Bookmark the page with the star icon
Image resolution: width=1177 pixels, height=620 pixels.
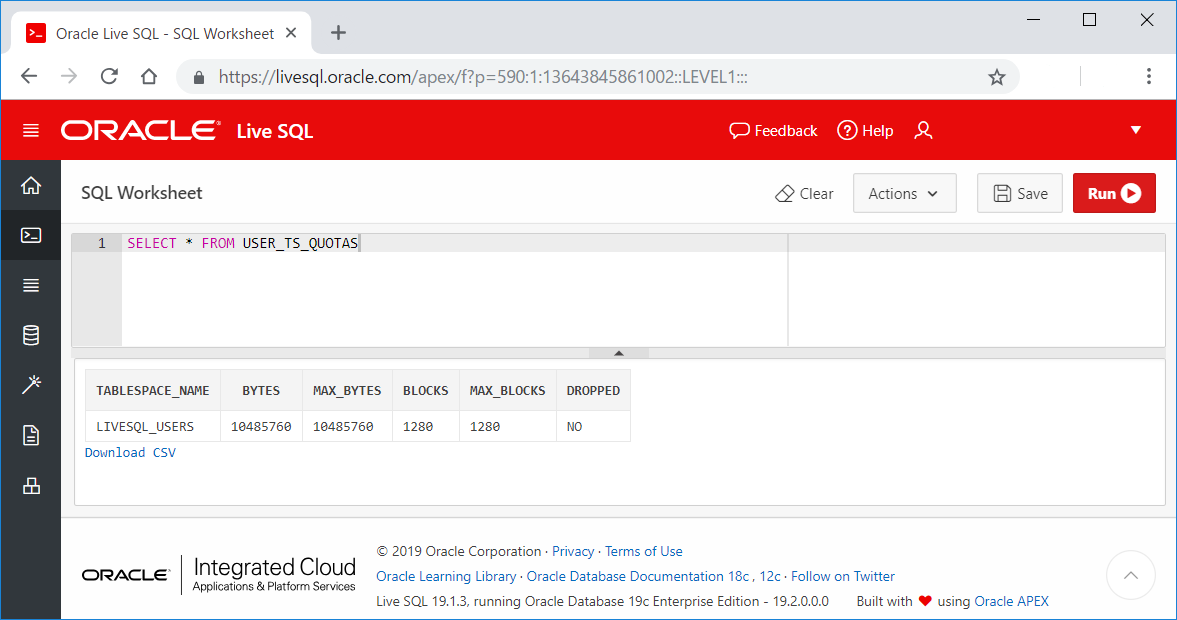point(996,76)
